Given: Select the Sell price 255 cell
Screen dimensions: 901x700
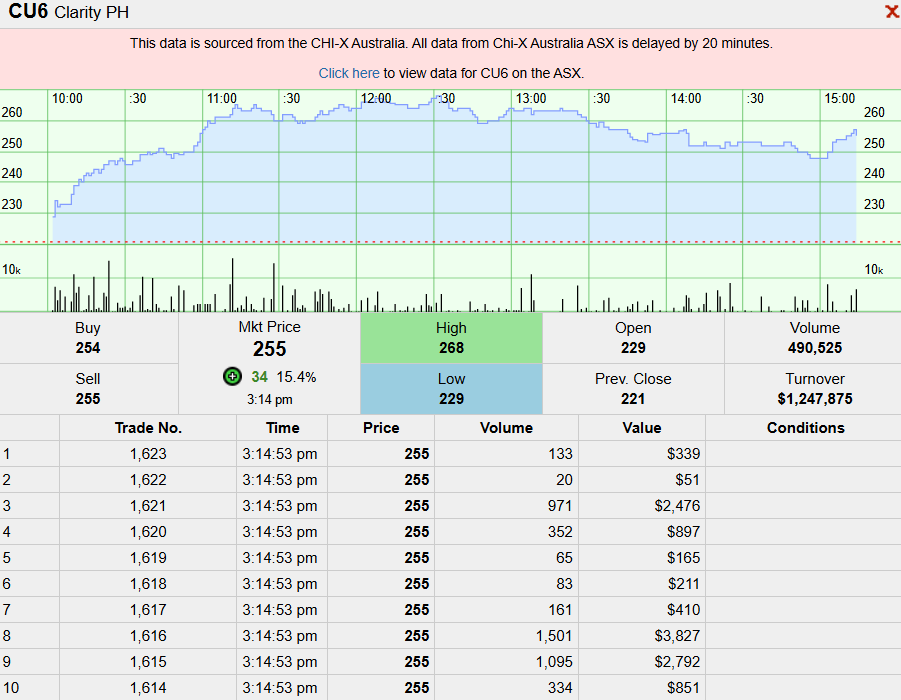Looking at the screenshot, I should [x=88, y=389].
